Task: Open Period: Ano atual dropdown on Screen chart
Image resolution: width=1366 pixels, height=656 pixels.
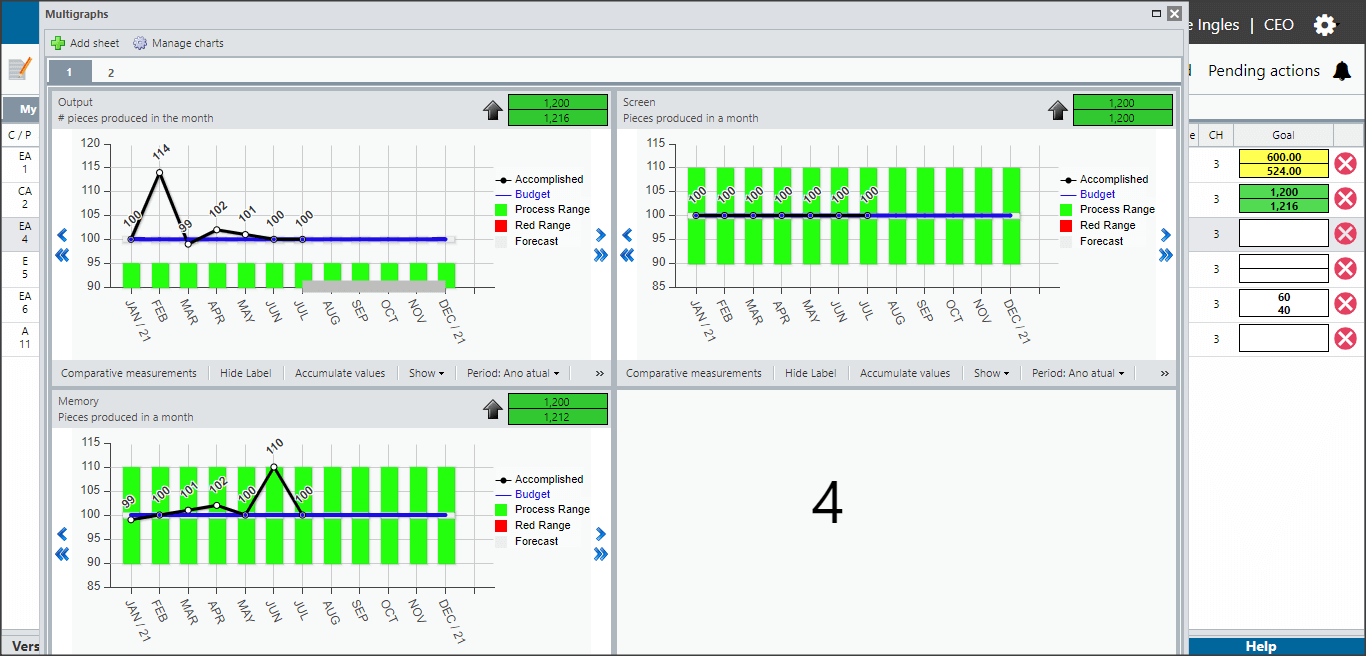Action: [1078, 373]
